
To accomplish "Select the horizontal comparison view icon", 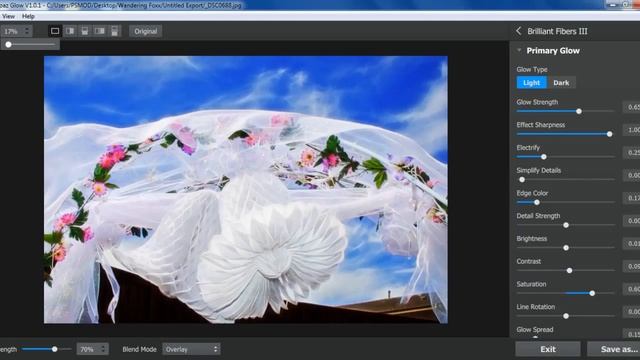I will coord(115,31).
